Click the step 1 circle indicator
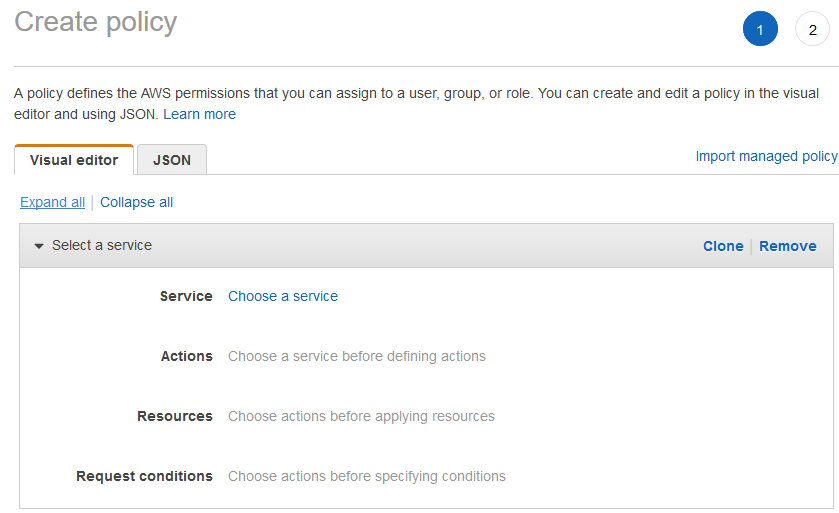 (760, 29)
